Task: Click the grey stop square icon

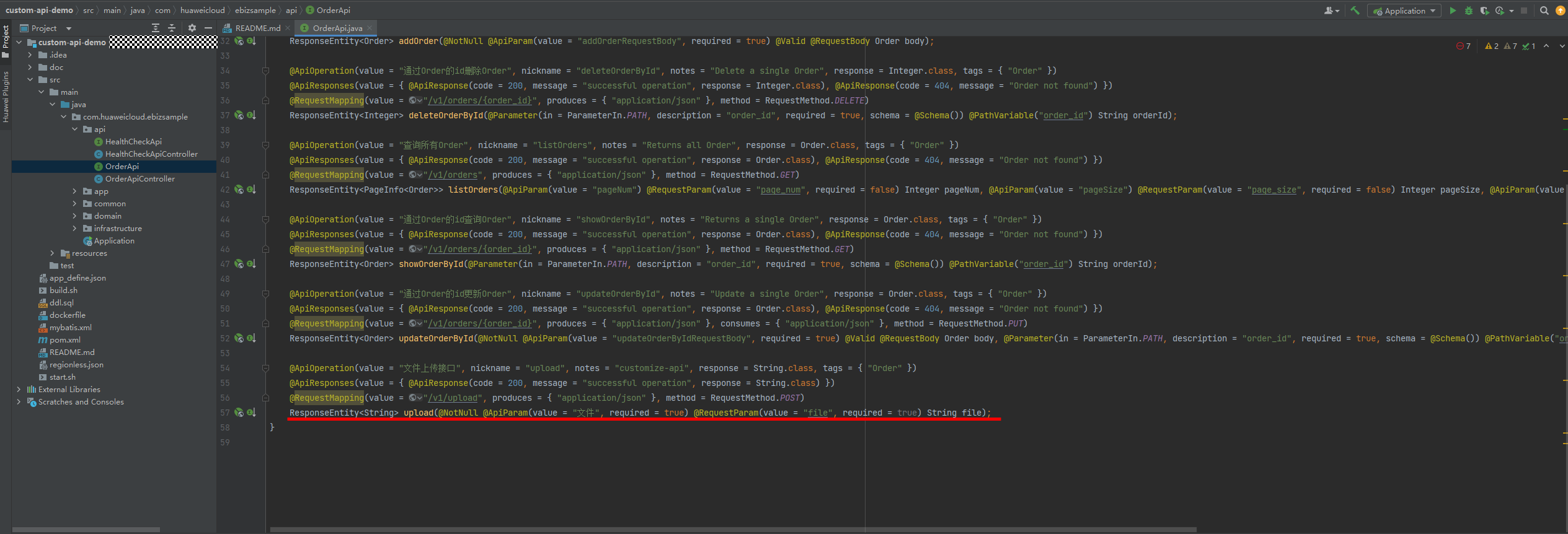Action: [1524, 11]
